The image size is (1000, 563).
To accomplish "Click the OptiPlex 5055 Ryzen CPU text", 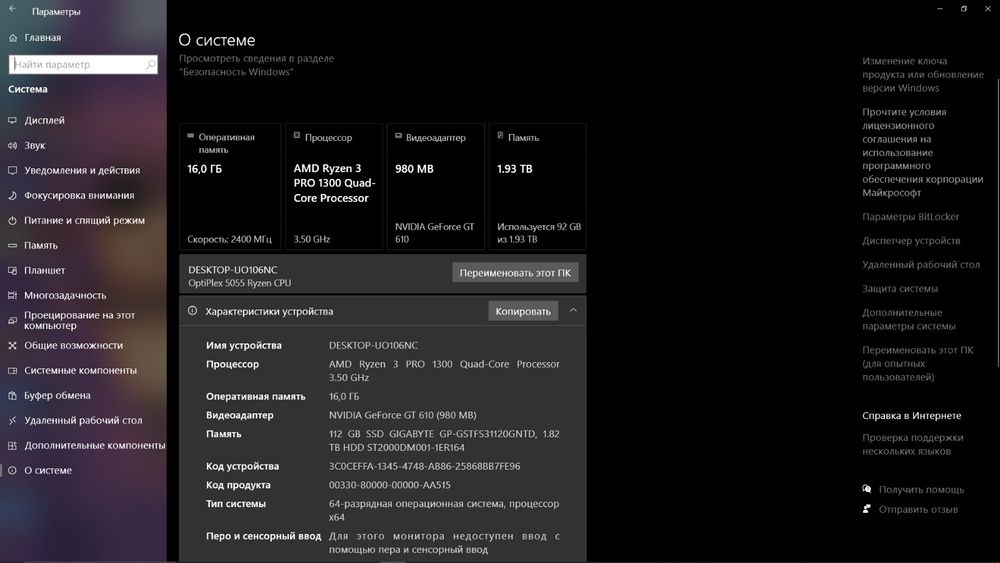I will point(239,283).
